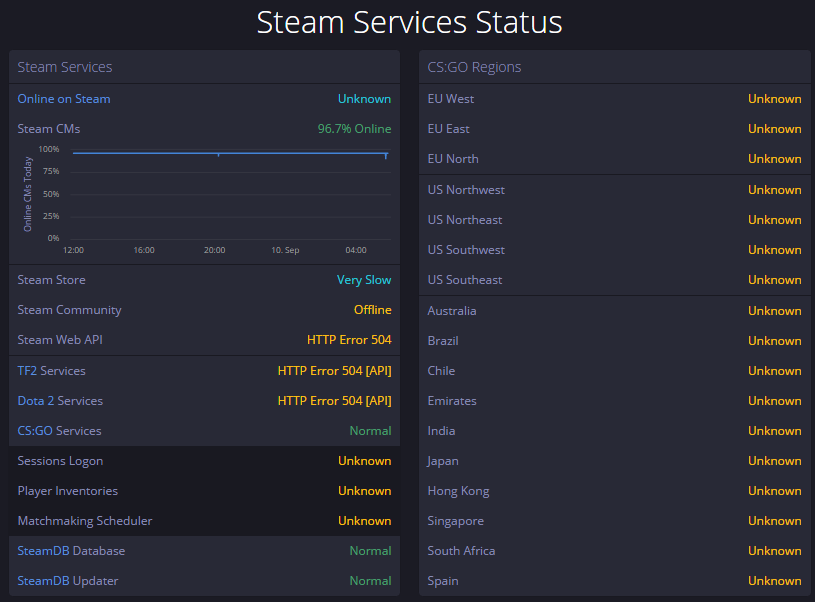Click the 20:00 label on the graph
The height and width of the screenshot is (602, 815).
[x=215, y=250]
